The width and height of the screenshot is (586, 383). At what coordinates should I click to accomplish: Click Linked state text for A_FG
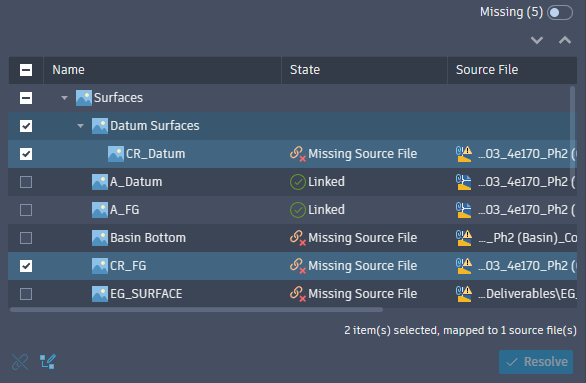[326, 210]
